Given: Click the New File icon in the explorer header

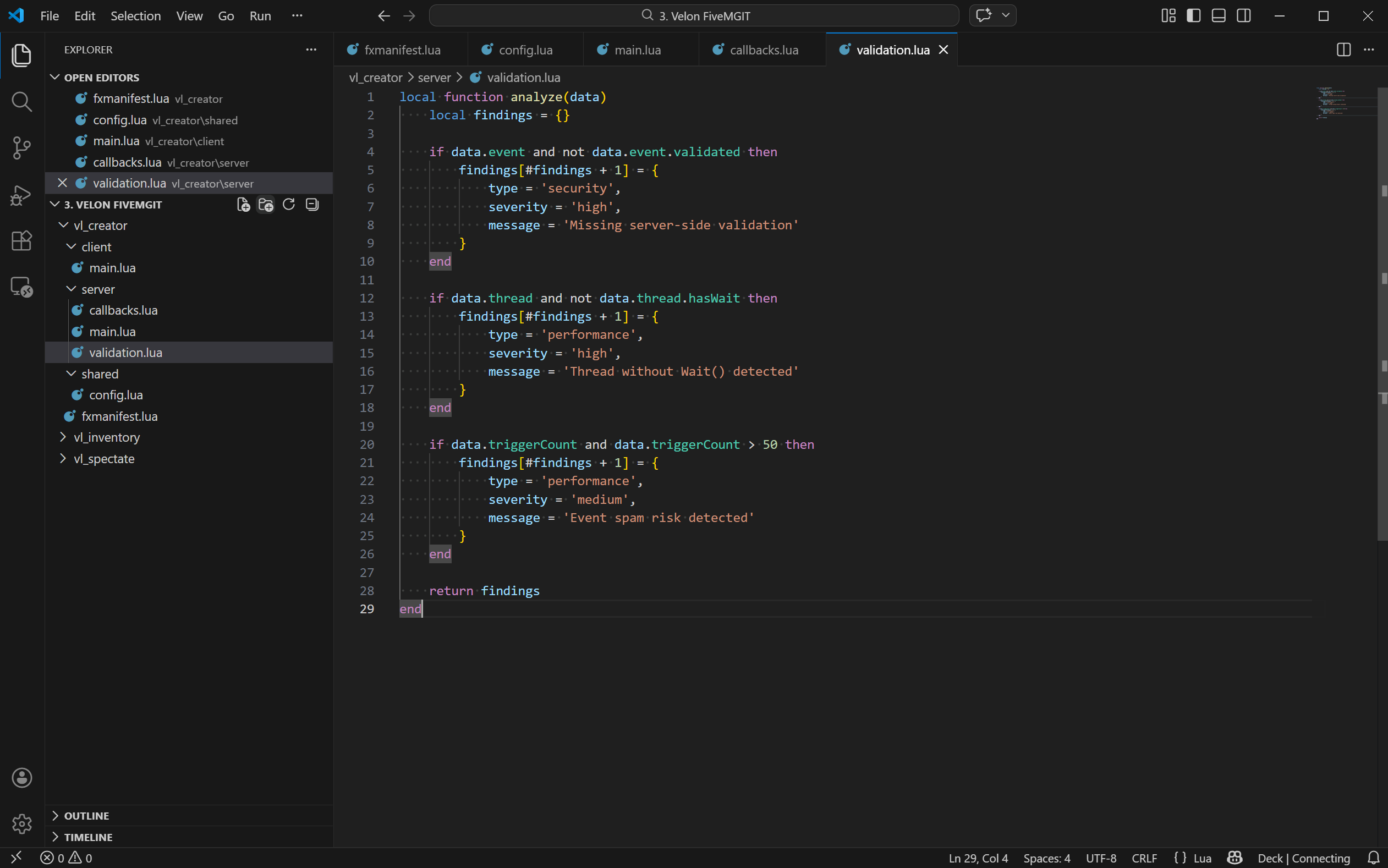Looking at the screenshot, I should [243, 205].
